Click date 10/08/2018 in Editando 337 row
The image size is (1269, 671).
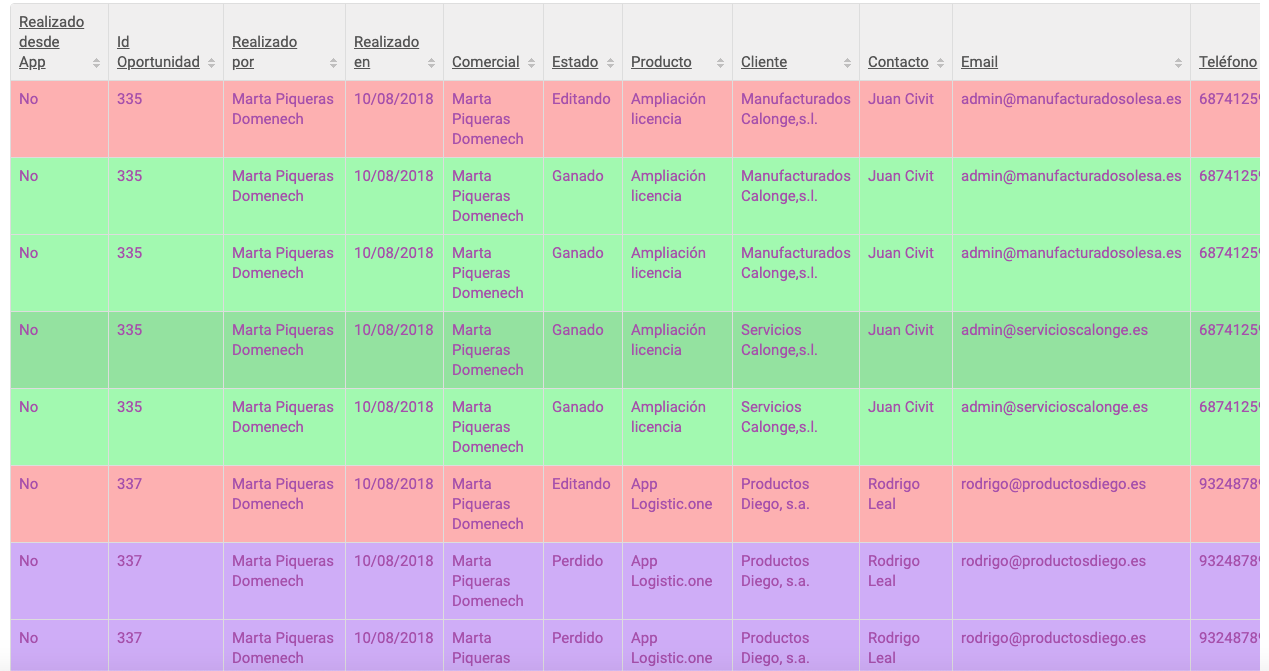(x=394, y=484)
